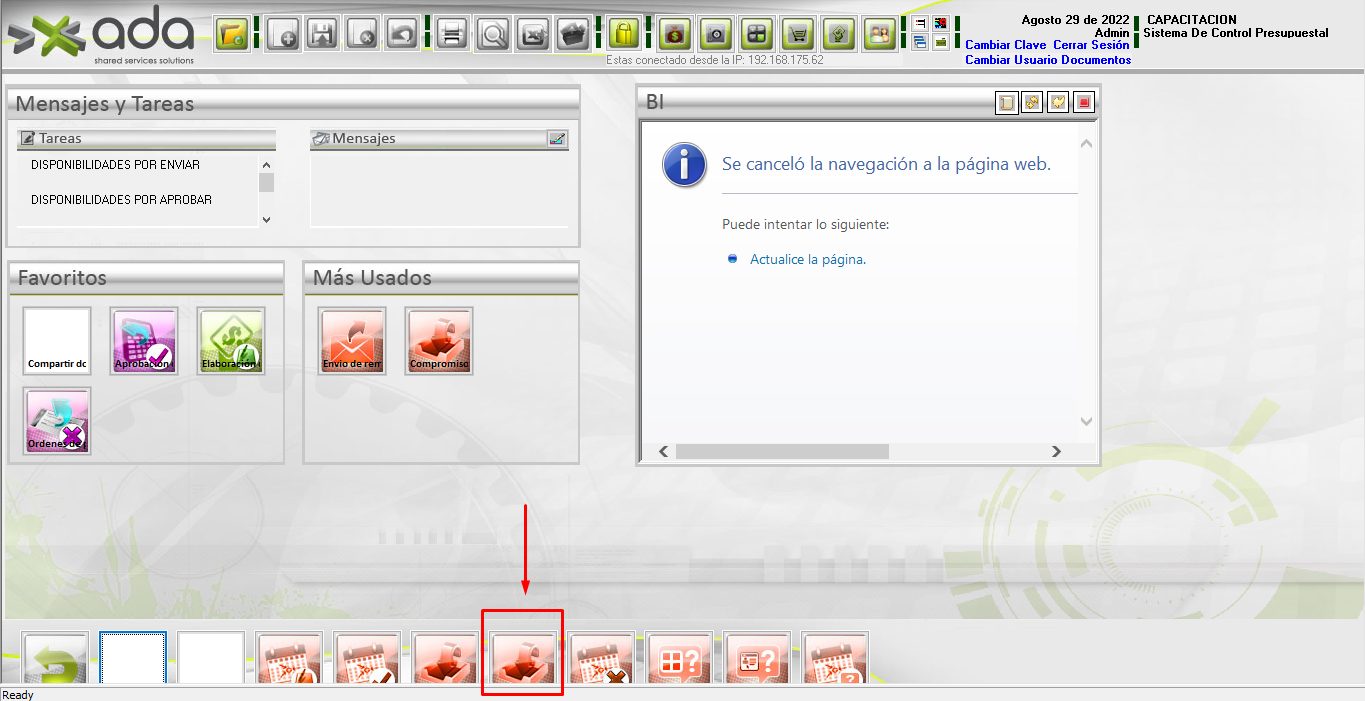
Task: Click the highlighted red inbox tray bottom icon
Action: (x=523, y=659)
